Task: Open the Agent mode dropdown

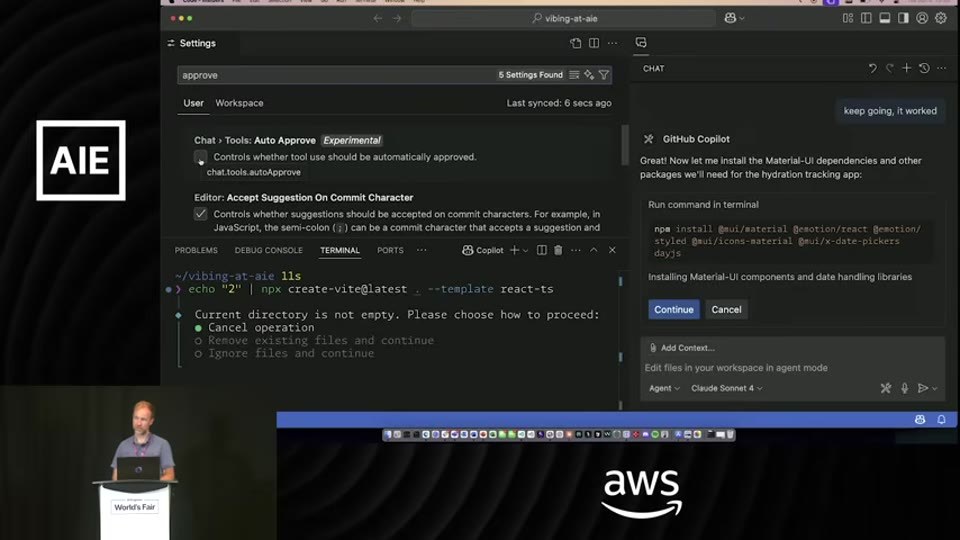Action: [x=664, y=388]
